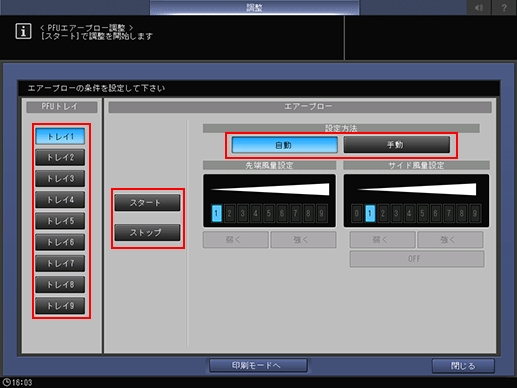Click 強く under 先端風量設定
Viewport: 517px width, 388px height.
(x=303, y=240)
